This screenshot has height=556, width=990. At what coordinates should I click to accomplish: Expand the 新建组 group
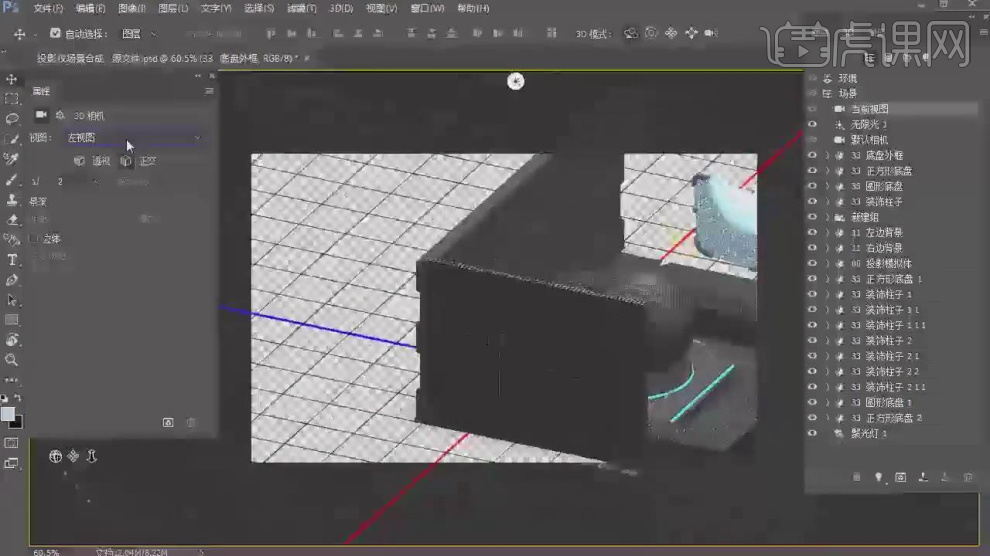pyautogui.click(x=827, y=217)
